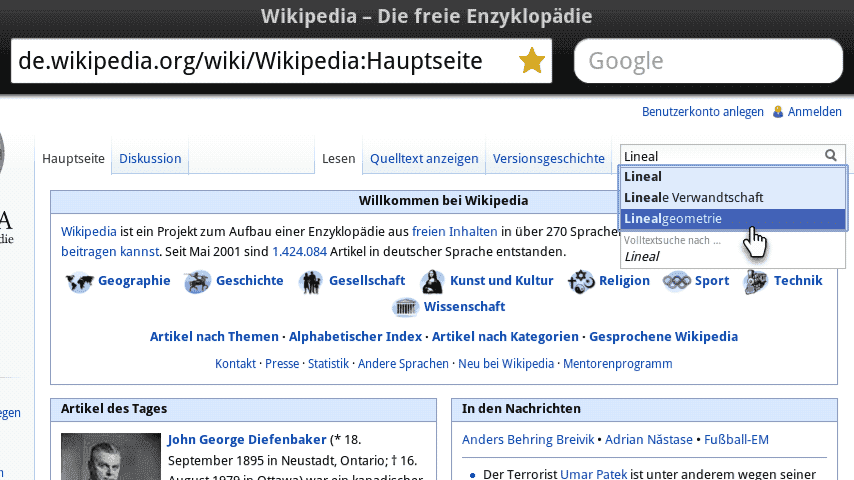Focus the Google search box
This screenshot has height=480, width=854.
point(708,60)
